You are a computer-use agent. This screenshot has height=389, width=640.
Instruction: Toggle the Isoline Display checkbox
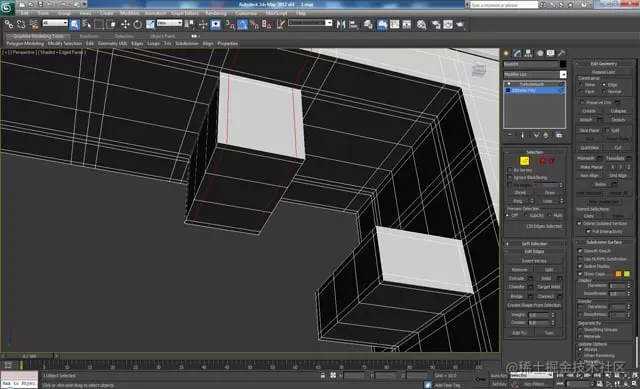[580, 266]
